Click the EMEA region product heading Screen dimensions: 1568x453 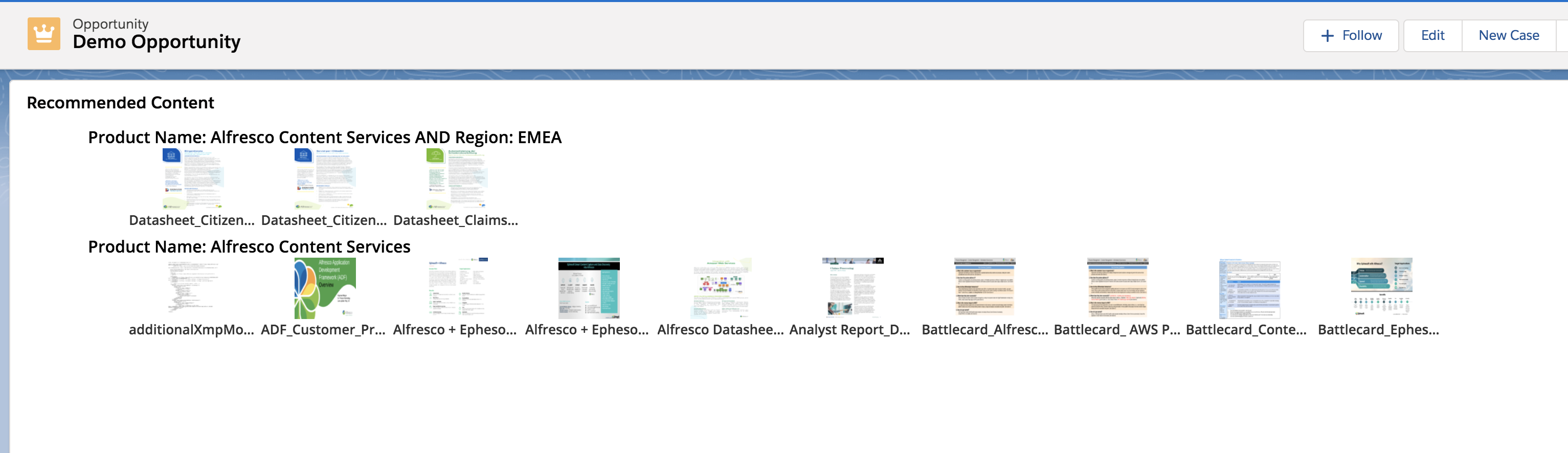tap(324, 138)
